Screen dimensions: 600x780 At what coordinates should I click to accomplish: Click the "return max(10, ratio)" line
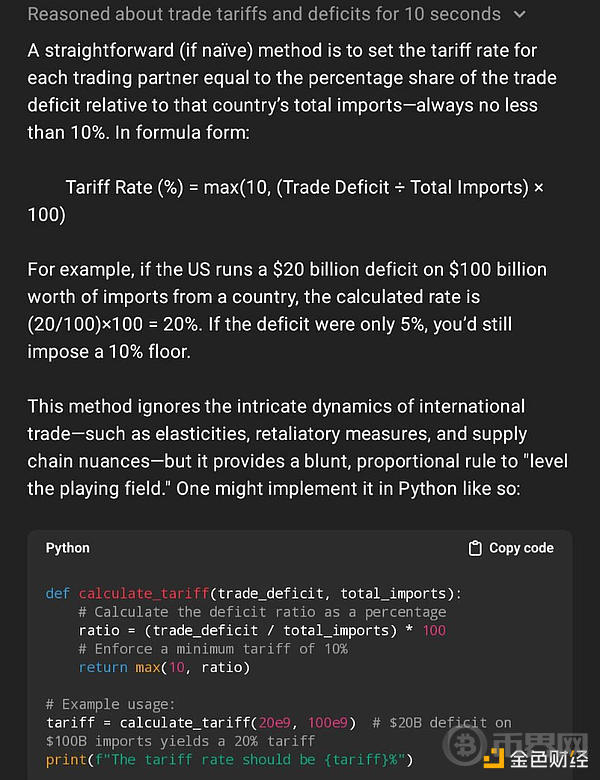[164, 667]
